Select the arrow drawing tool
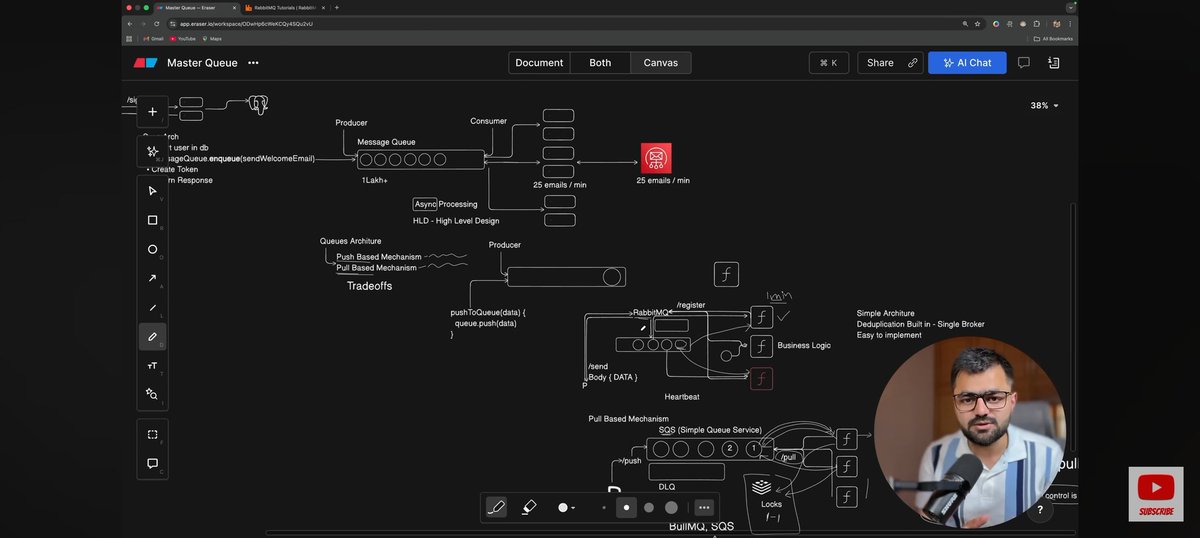The image size is (1200, 538). (x=152, y=278)
